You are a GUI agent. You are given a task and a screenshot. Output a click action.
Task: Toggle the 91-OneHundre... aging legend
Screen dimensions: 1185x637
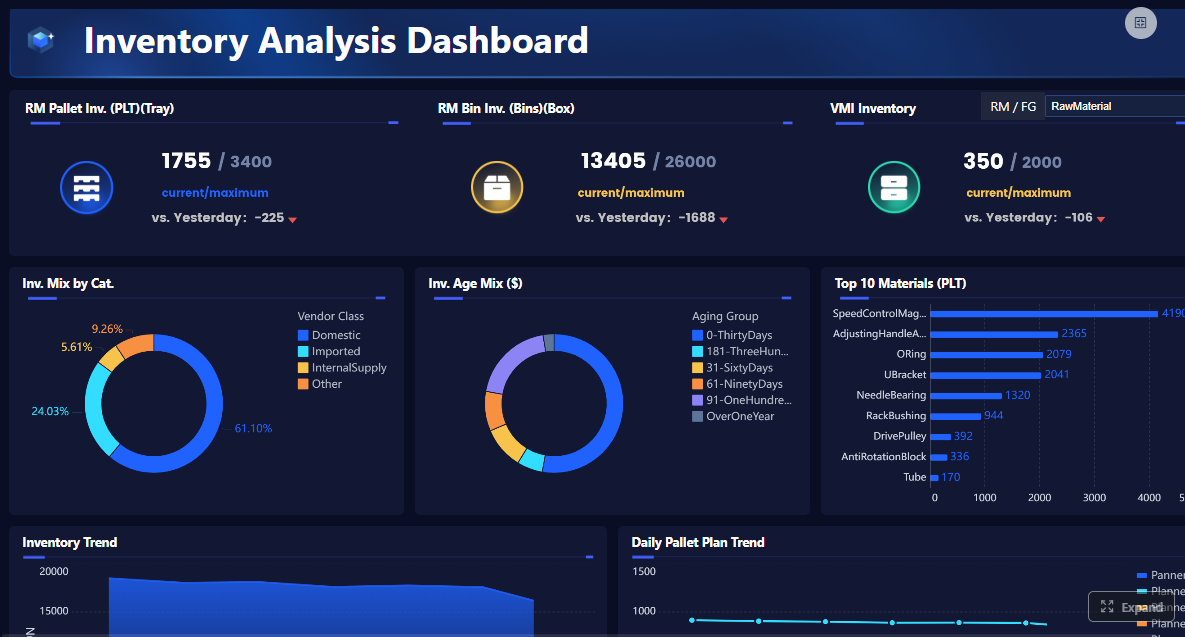[x=742, y=400]
